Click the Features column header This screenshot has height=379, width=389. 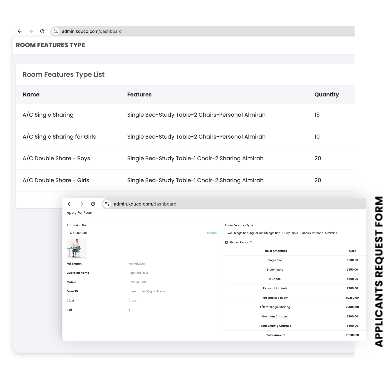point(139,94)
